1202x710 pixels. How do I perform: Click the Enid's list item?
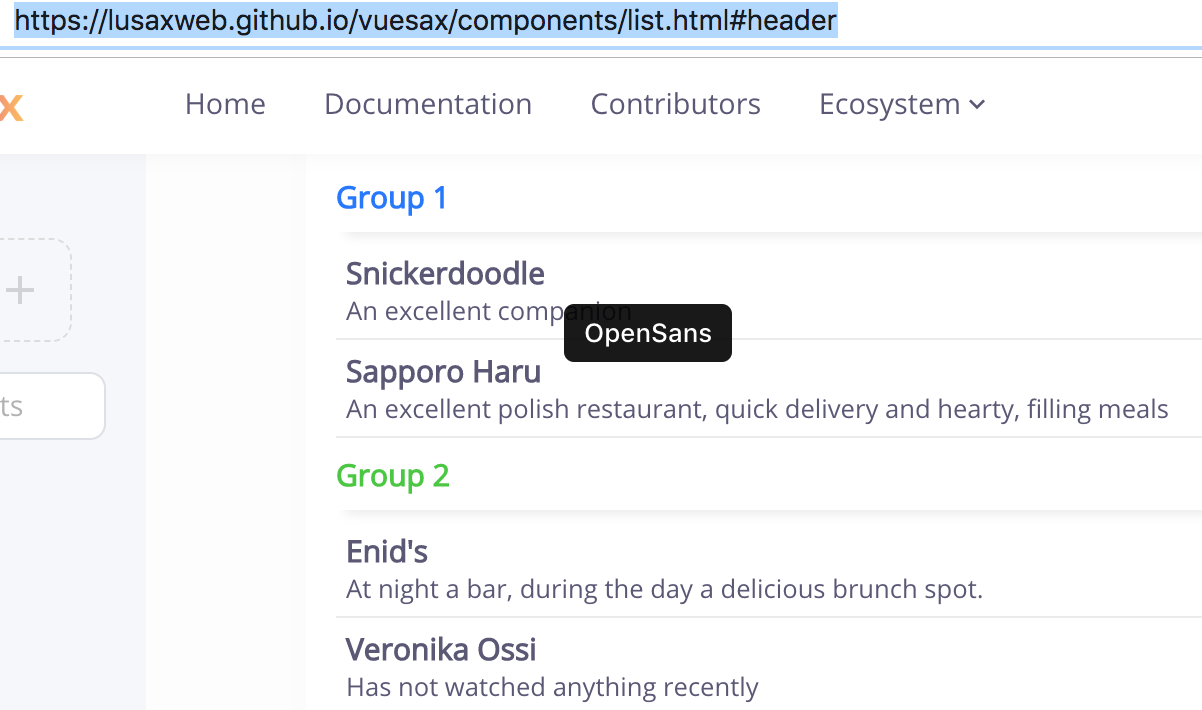tap(387, 550)
